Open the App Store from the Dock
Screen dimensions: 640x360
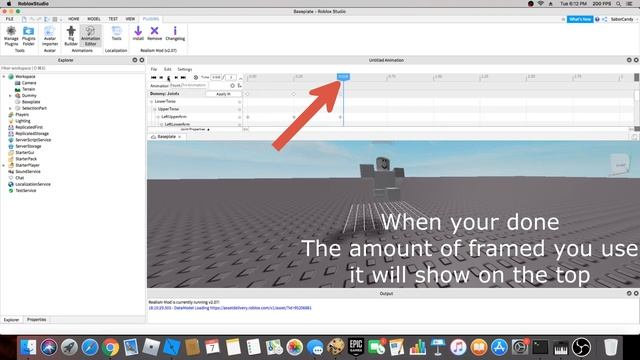coord(499,347)
